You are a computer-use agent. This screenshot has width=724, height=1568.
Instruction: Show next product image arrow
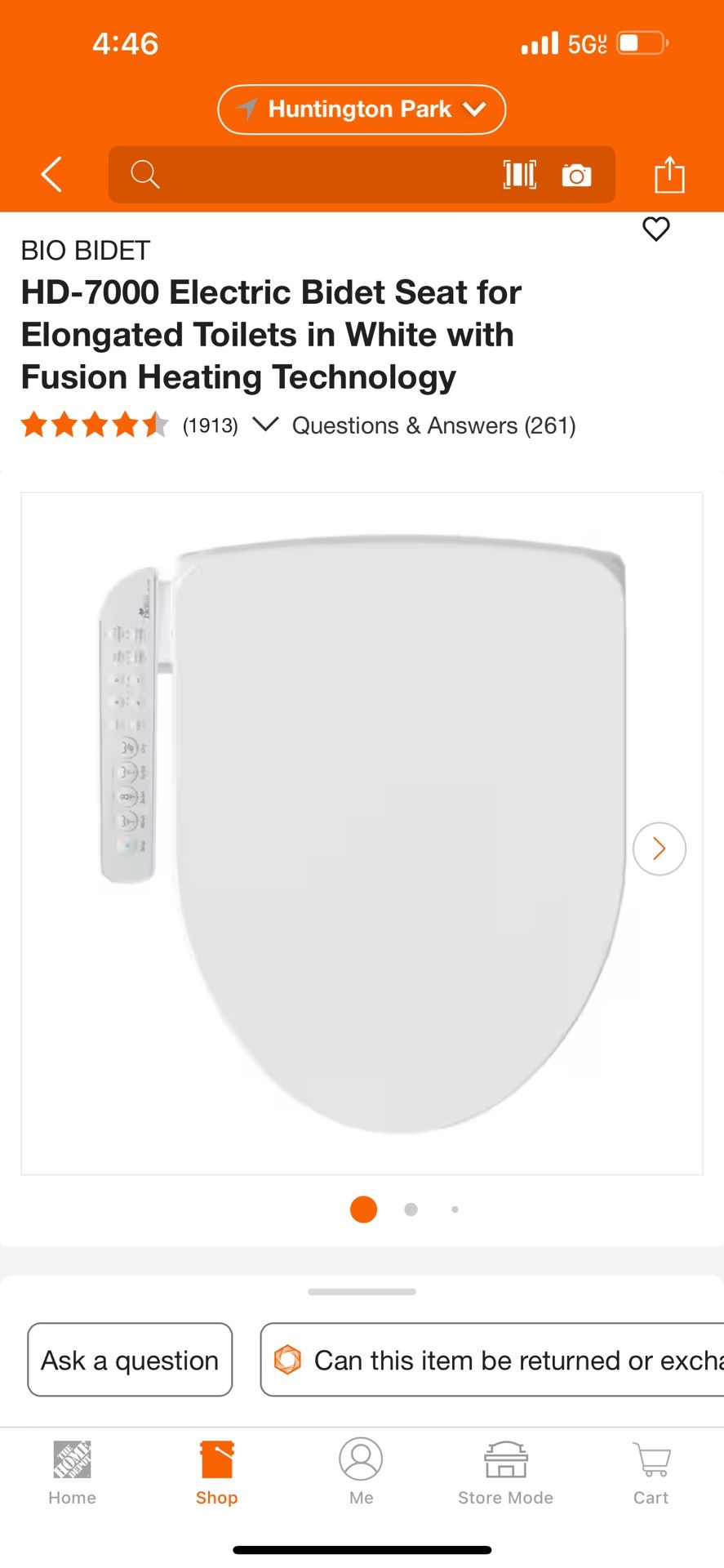[x=660, y=849]
